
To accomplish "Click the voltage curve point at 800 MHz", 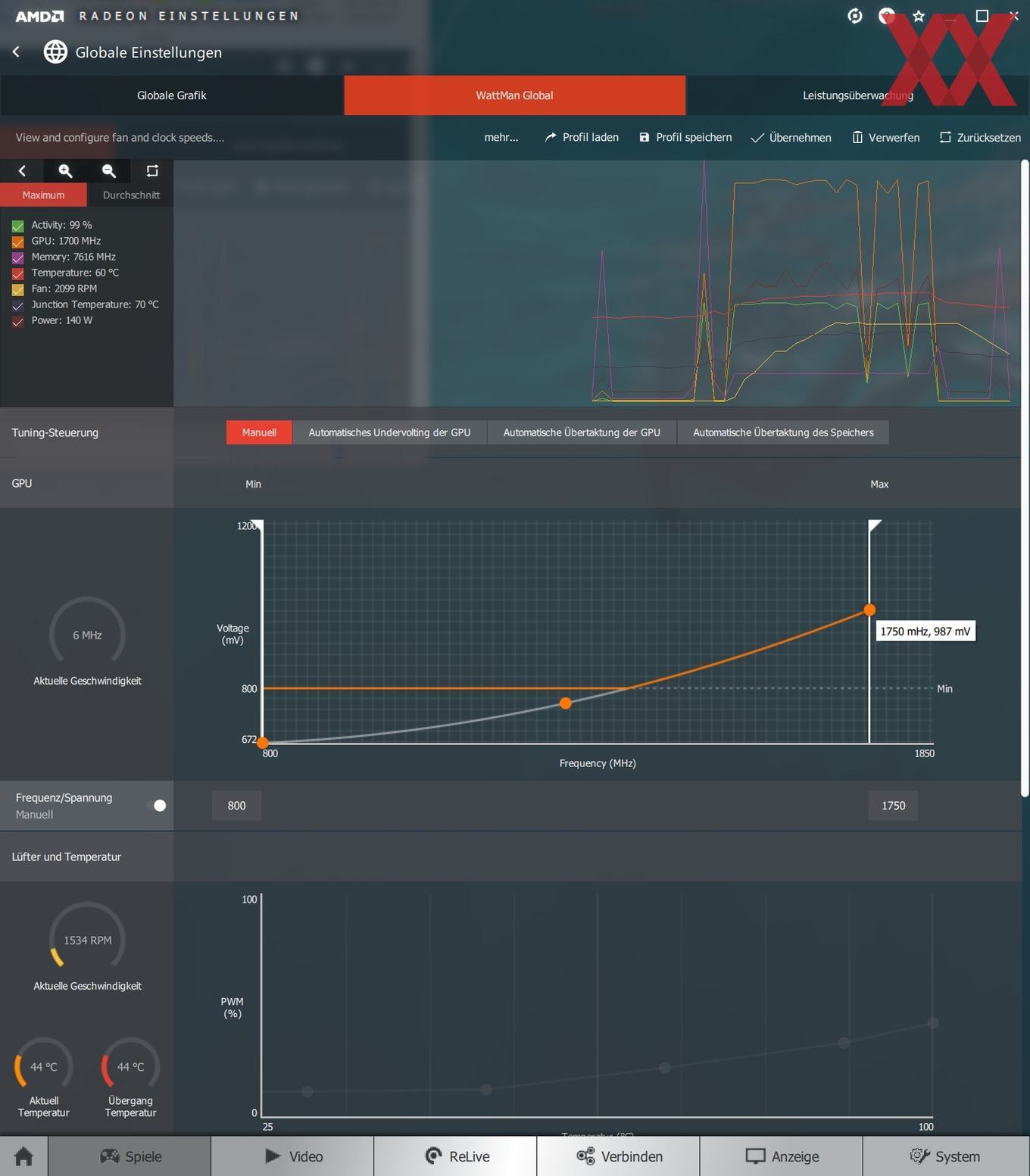I will pyautogui.click(x=263, y=743).
